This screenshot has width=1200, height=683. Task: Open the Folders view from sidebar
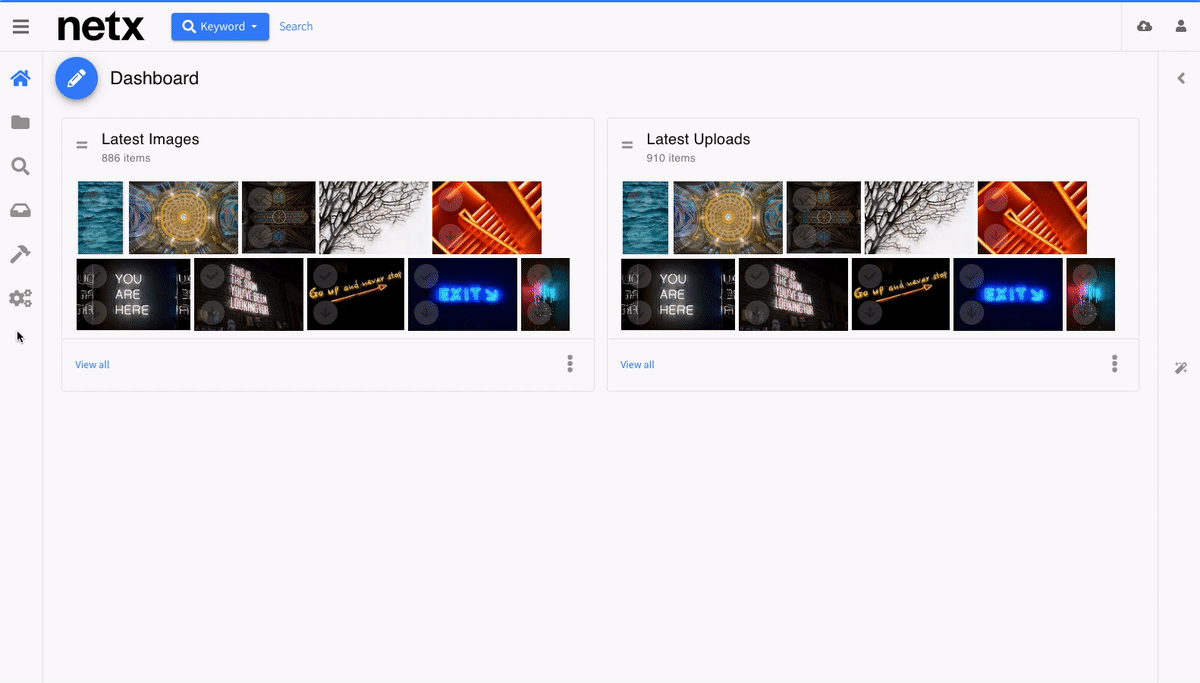click(20, 122)
